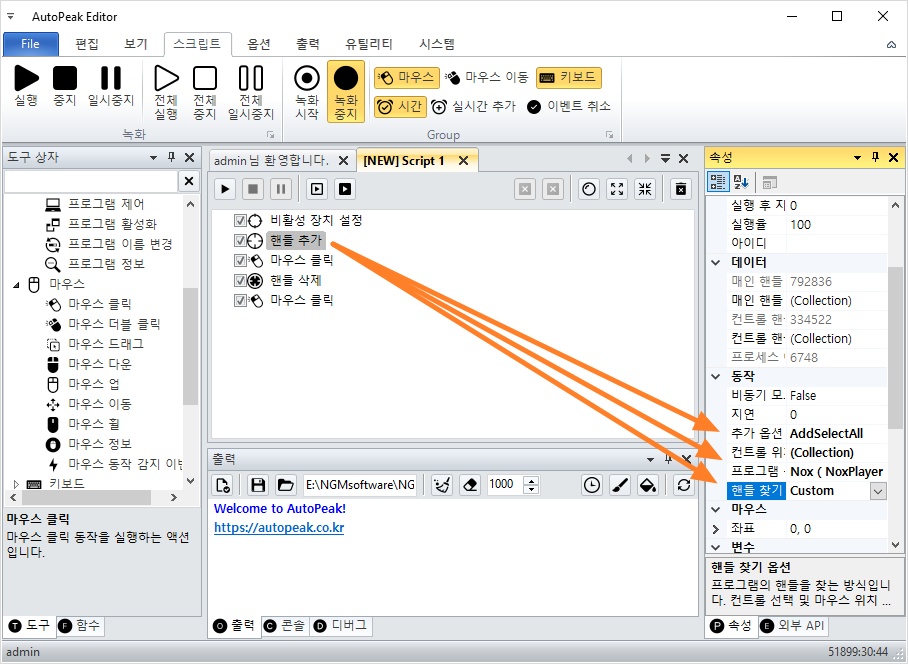The width and height of the screenshot is (908, 664).
Task: Click script toolbar pause button
Action: [x=281, y=189]
